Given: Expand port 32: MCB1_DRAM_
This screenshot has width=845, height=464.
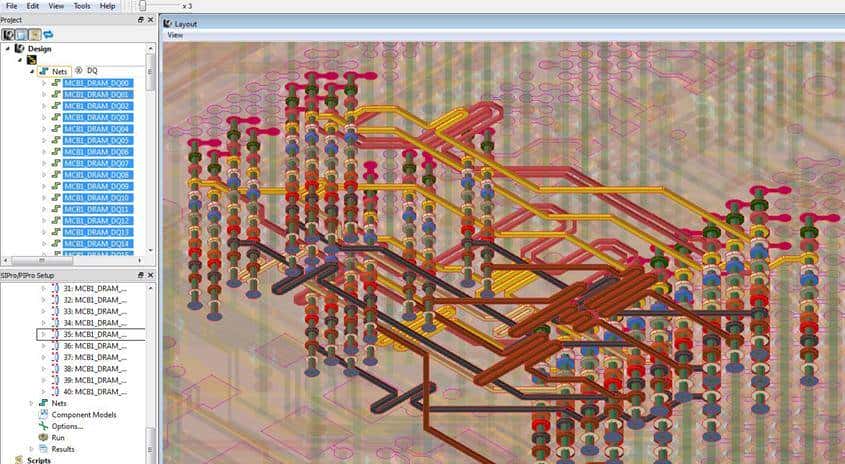Looking at the screenshot, I should pyautogui.click(x=44, y=300).
